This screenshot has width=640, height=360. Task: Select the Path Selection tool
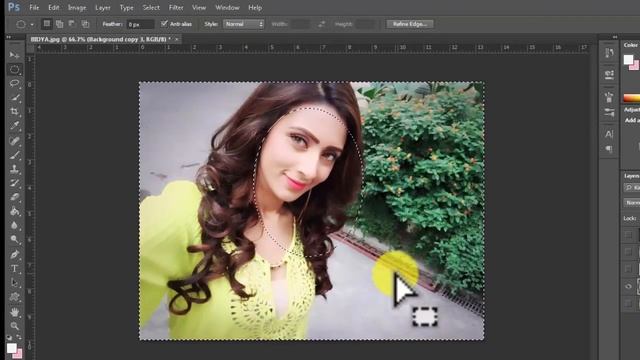tap(15, 283)
